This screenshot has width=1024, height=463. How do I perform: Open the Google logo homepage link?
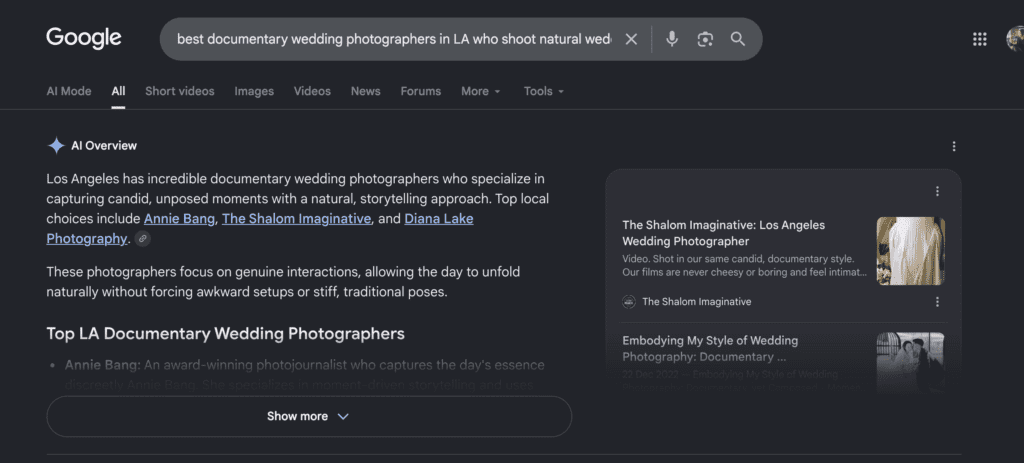click(x=84, y=38)
